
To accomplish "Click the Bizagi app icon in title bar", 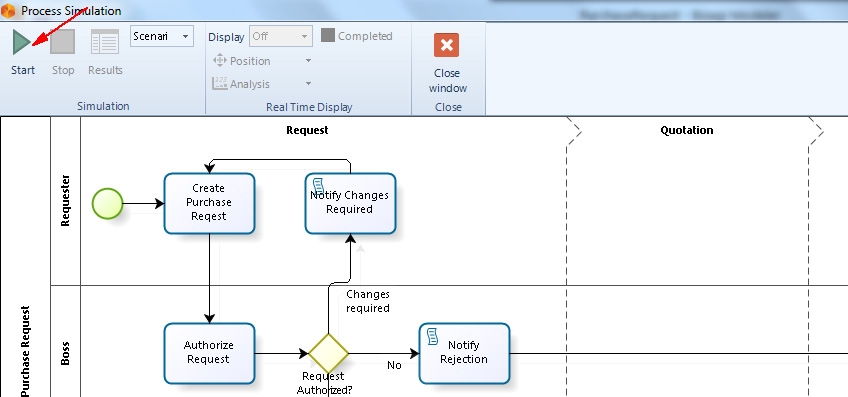I will coord(8,10).
